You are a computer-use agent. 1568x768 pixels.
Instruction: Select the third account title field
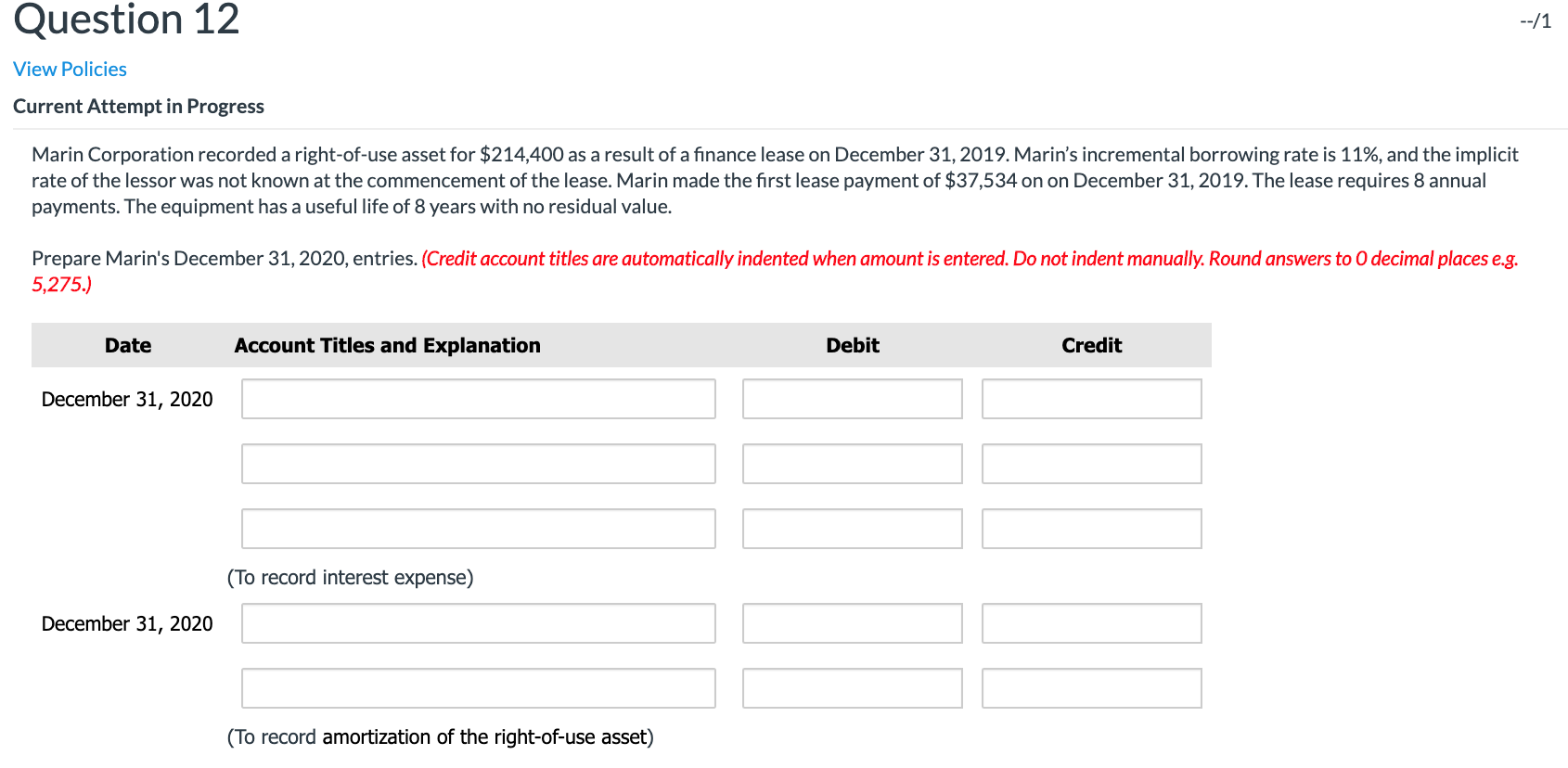[x=477, y=528]
